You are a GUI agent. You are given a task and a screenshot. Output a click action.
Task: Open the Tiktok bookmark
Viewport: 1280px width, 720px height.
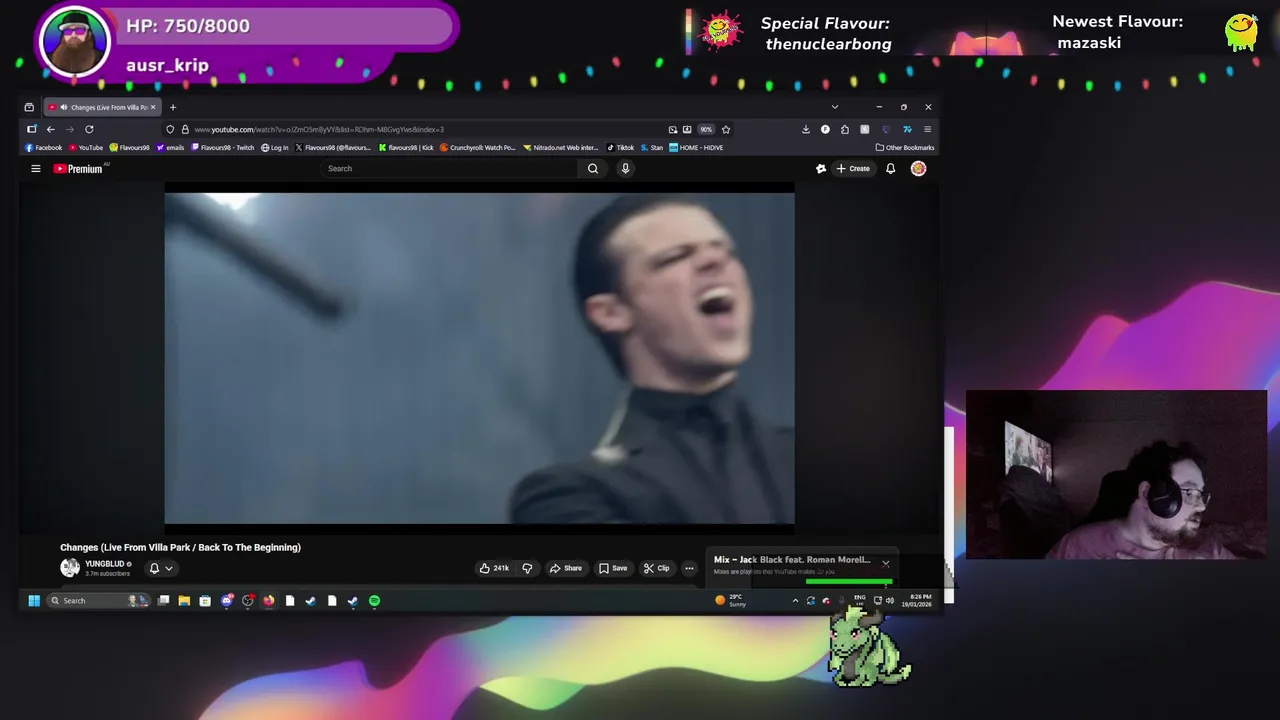pyautogui.click(x=620, y=148)
